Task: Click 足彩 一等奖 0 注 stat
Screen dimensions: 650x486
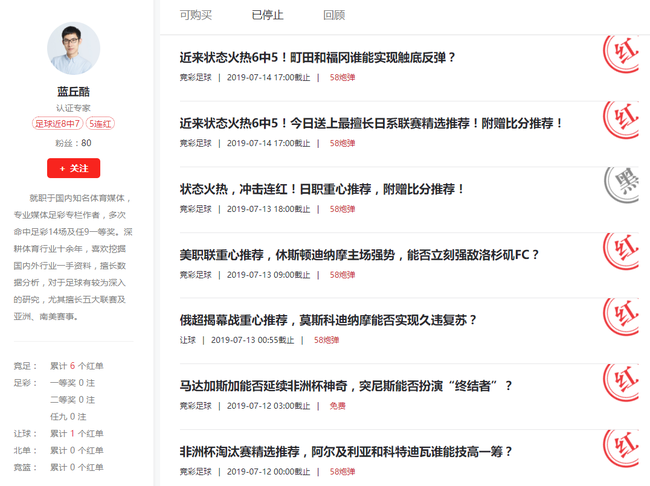Action: pos(54,383)
